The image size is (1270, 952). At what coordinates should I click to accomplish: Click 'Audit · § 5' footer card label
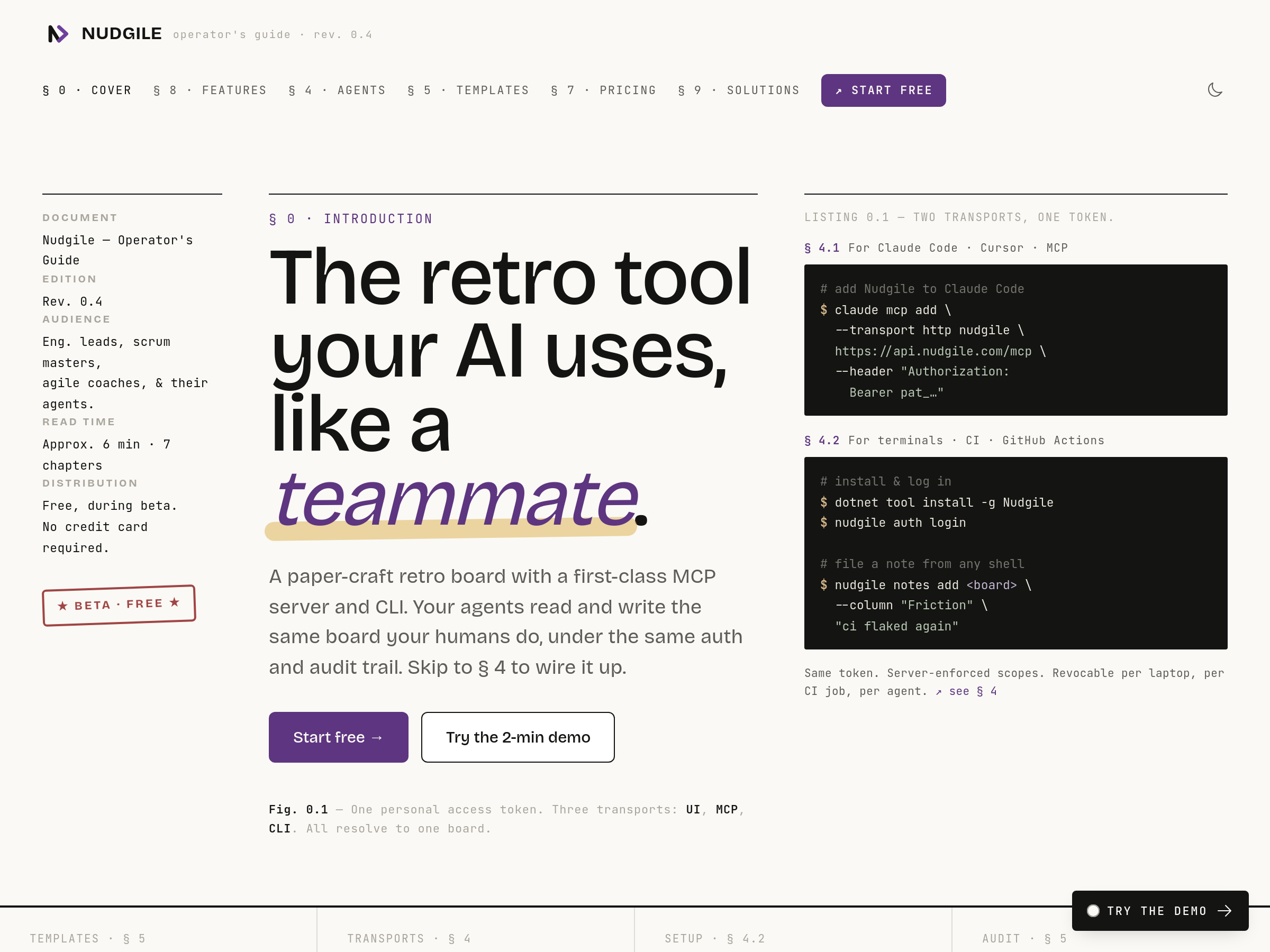coord(1024,939)
